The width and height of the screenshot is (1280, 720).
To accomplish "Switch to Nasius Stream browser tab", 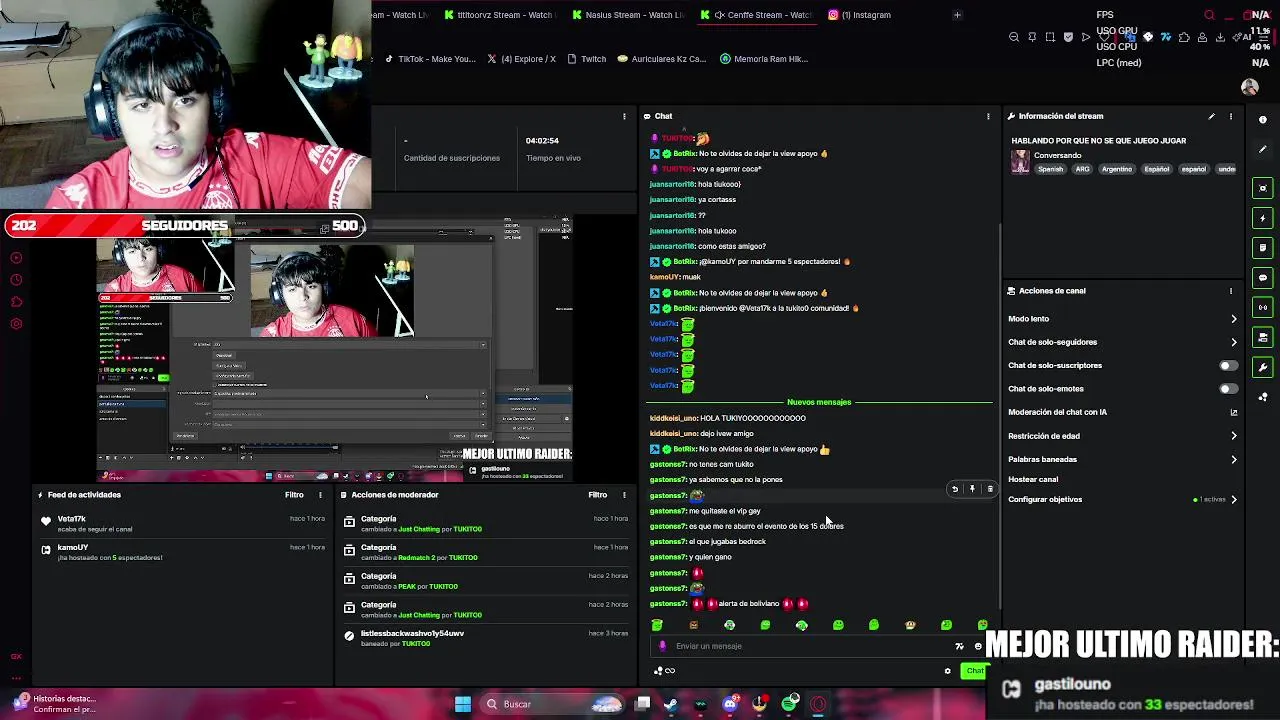I will tap(628, 15).
